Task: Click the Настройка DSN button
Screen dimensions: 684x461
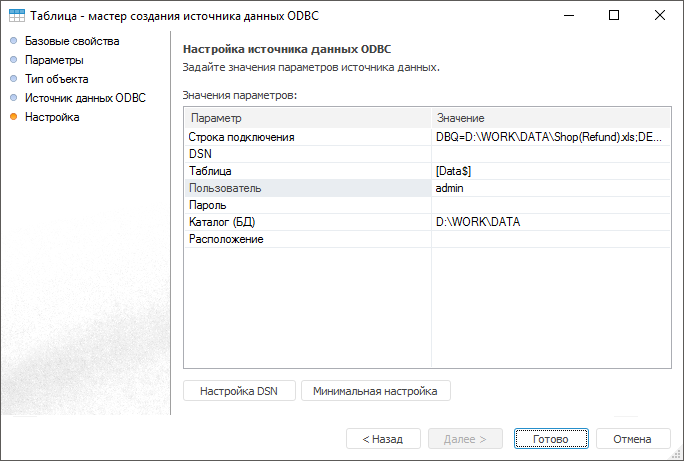Action: [239, 391]
